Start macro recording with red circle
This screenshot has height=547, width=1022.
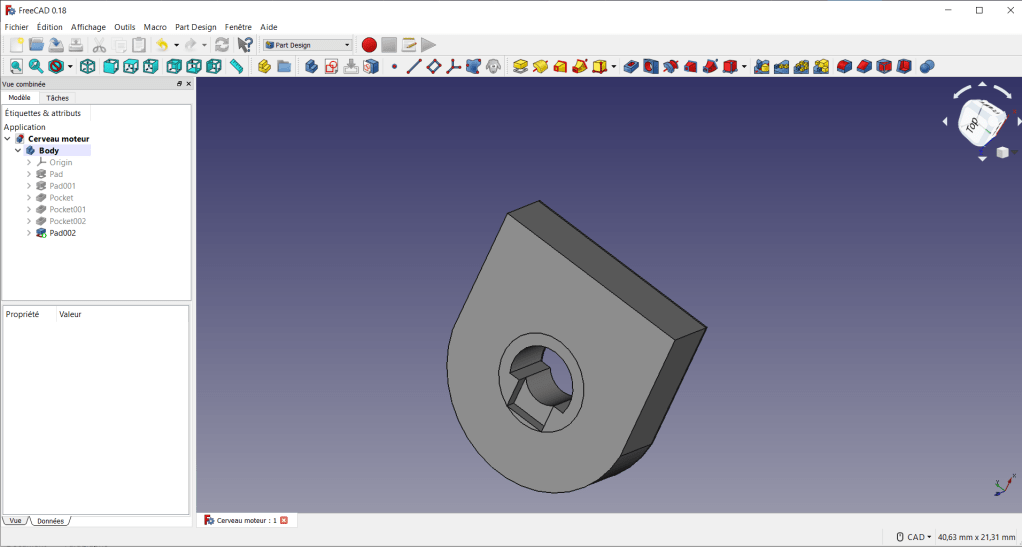coord(369,45)
